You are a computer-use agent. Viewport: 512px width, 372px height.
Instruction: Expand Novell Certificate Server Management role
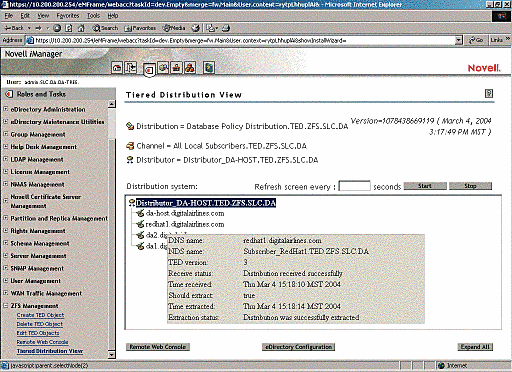tap(6, 201)
